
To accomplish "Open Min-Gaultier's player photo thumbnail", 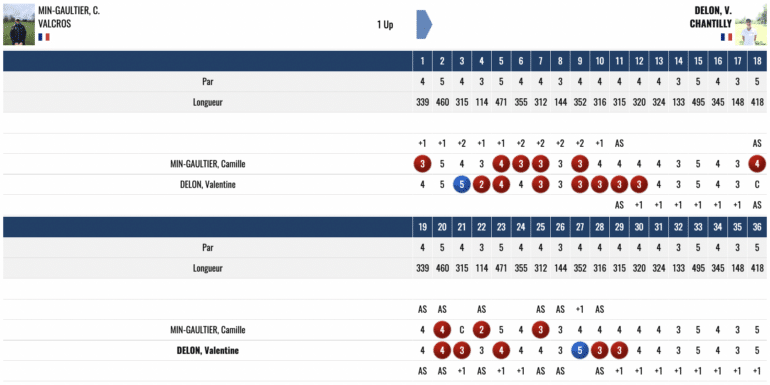I will (19, 25).
